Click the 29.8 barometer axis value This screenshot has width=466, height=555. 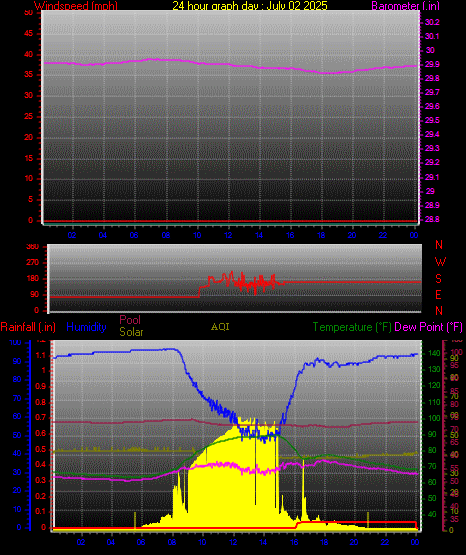pyautogui.click(x=432, y=78)
